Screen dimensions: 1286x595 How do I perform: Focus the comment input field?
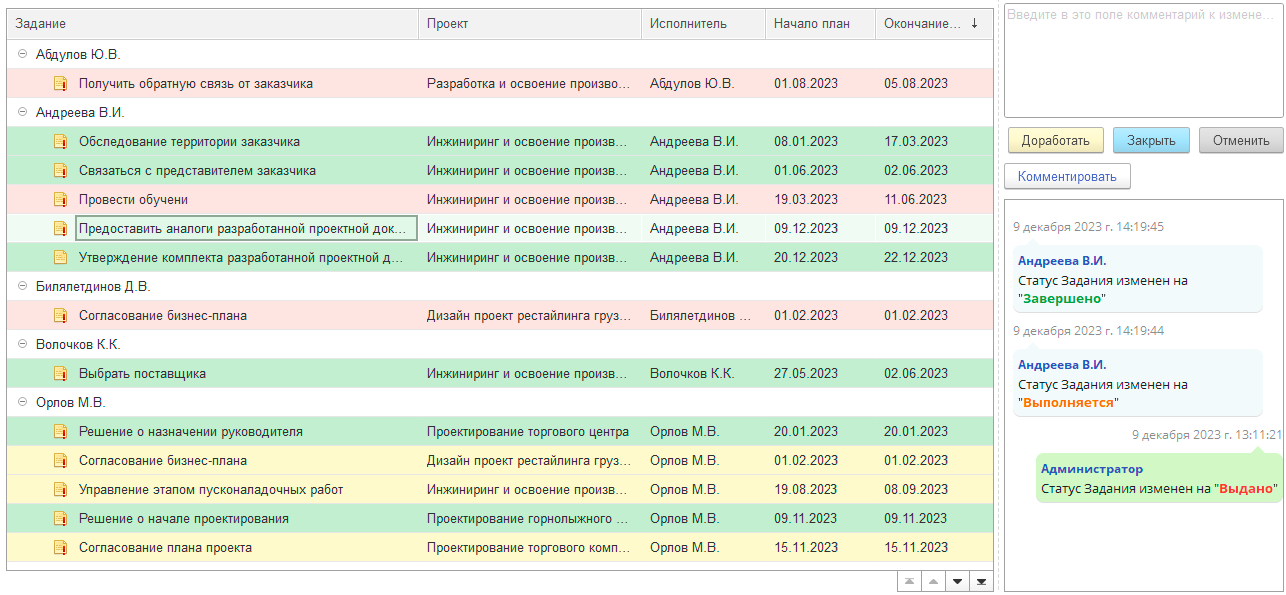tap(1143, 60)
